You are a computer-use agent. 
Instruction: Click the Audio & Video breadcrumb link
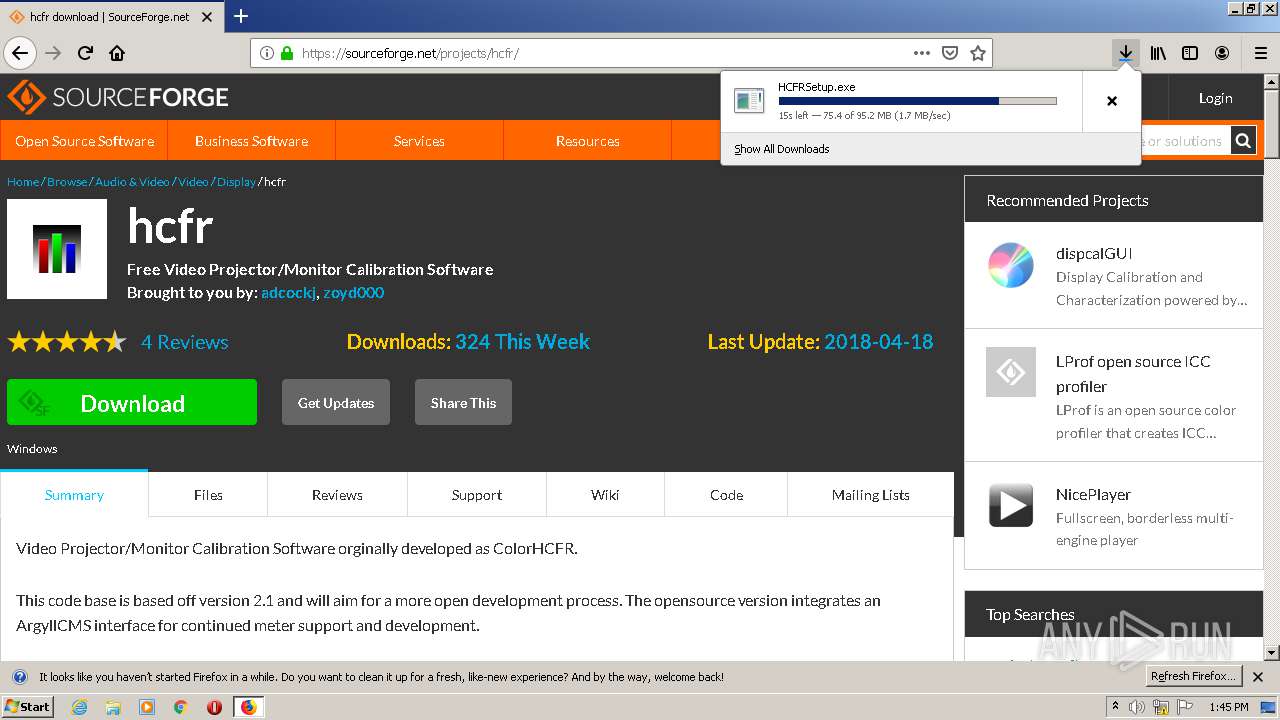(132, 182)
